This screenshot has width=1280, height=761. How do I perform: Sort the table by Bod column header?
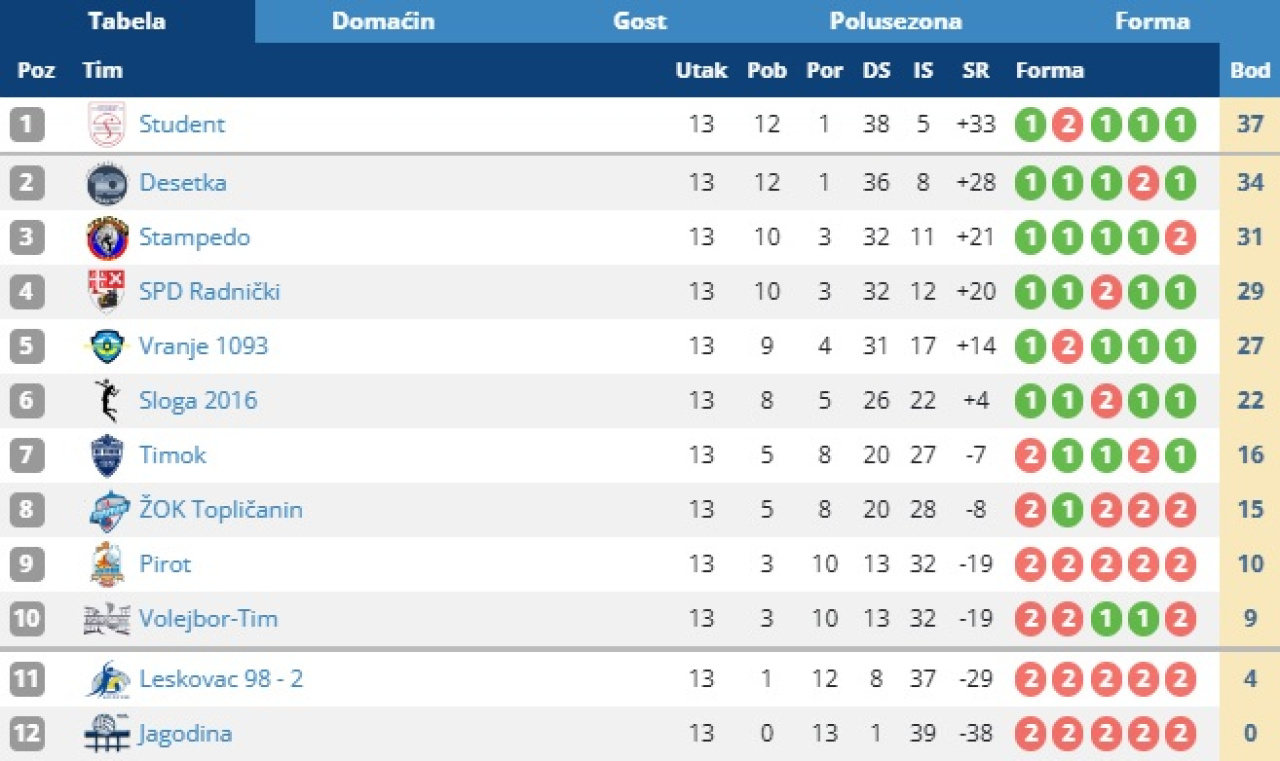click(1250, 71)
